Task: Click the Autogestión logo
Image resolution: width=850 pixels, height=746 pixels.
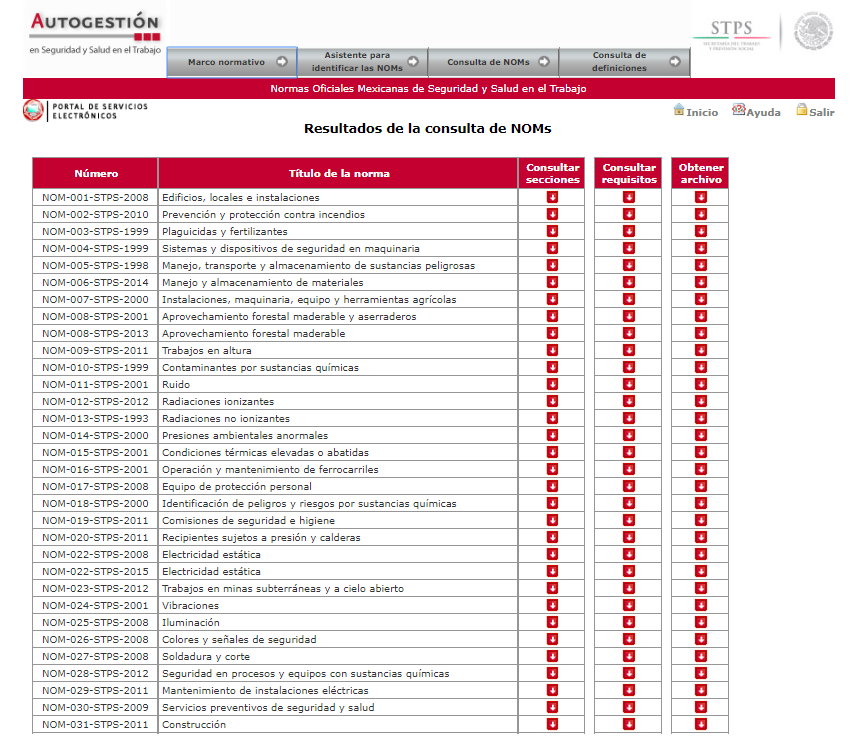Action: click(x=95, y=33)
